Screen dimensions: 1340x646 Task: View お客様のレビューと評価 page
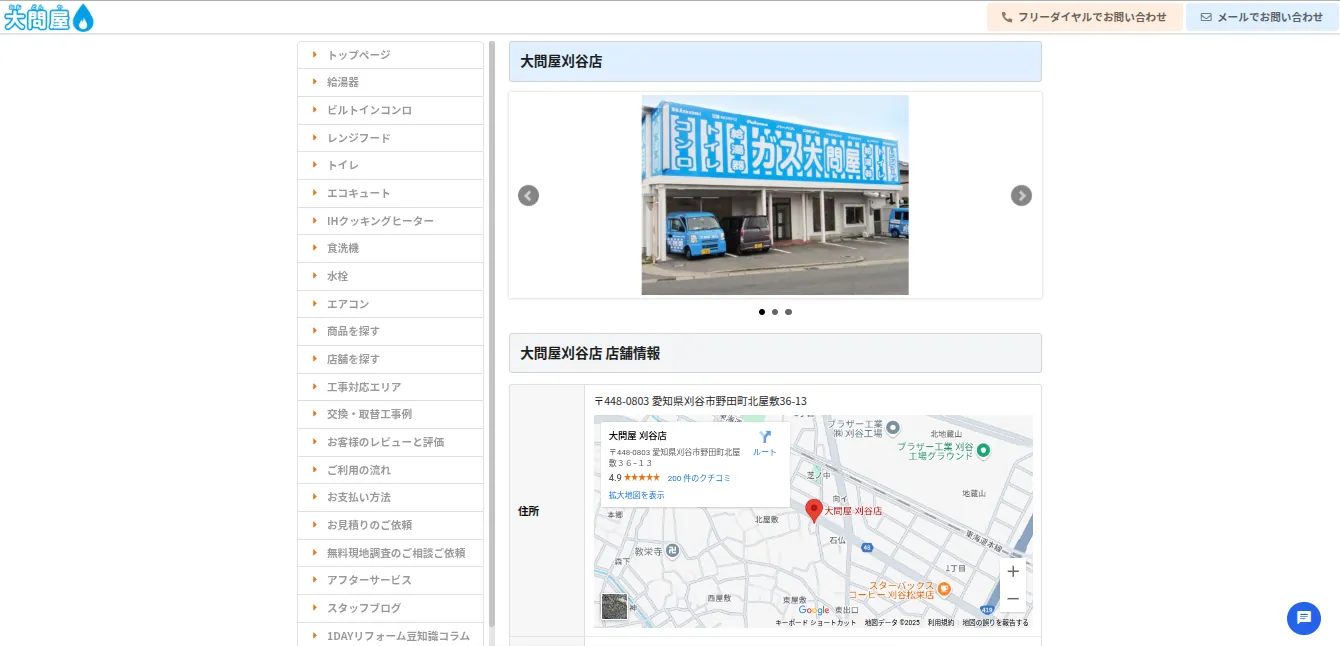390,442
